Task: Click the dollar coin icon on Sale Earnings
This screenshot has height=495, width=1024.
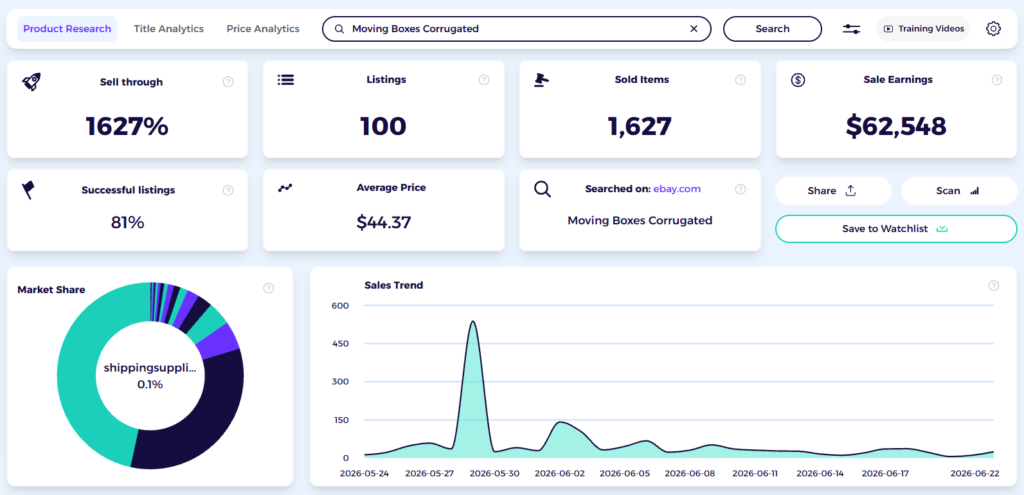Action: [x=798, y=80]
